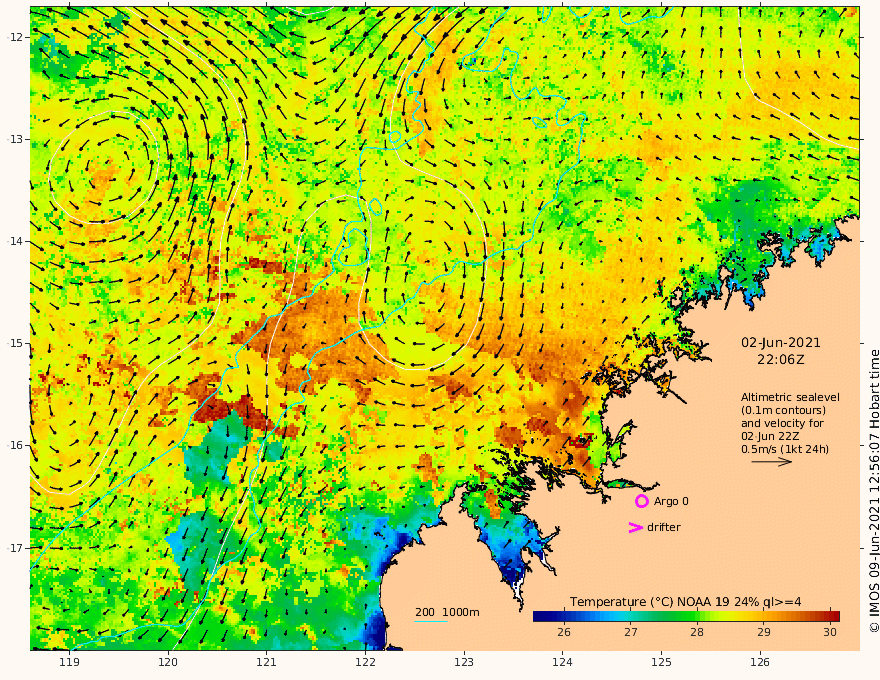
Task: Click latitude axis label -13
Action: 15,139
